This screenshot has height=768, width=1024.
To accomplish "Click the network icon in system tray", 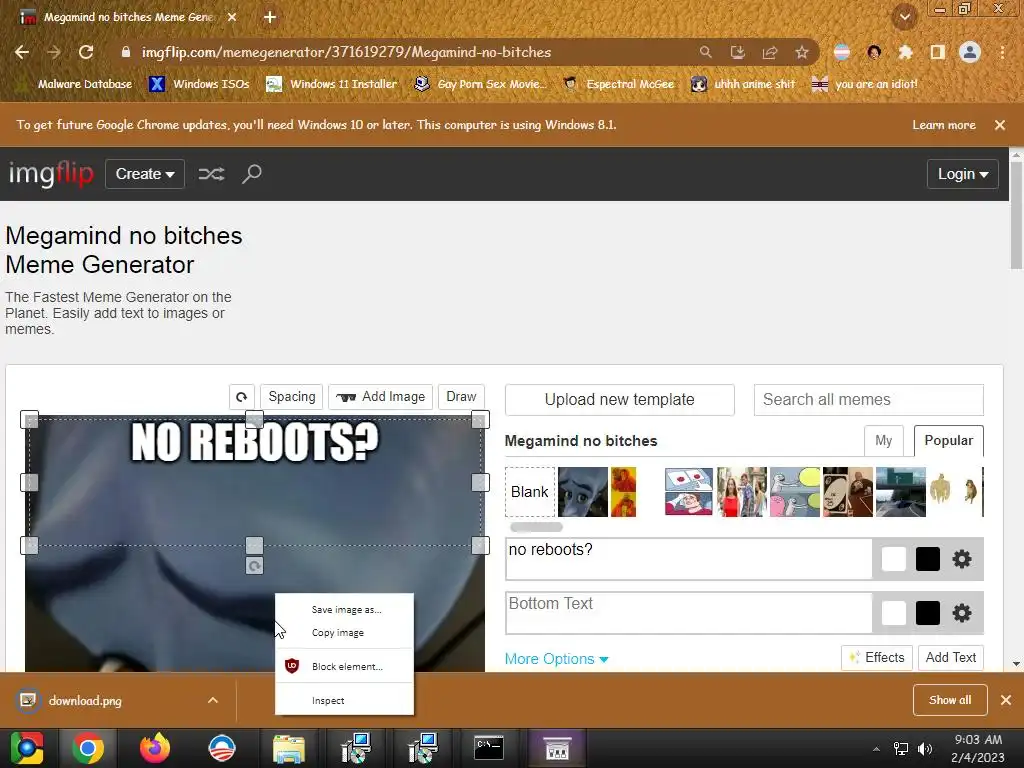I will (901, 749).
